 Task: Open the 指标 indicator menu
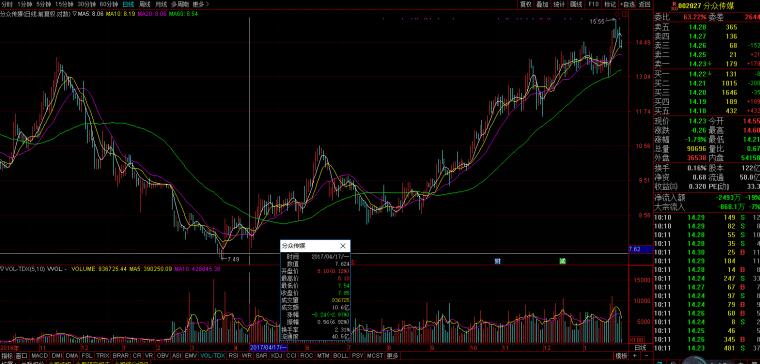pos(7,356)
